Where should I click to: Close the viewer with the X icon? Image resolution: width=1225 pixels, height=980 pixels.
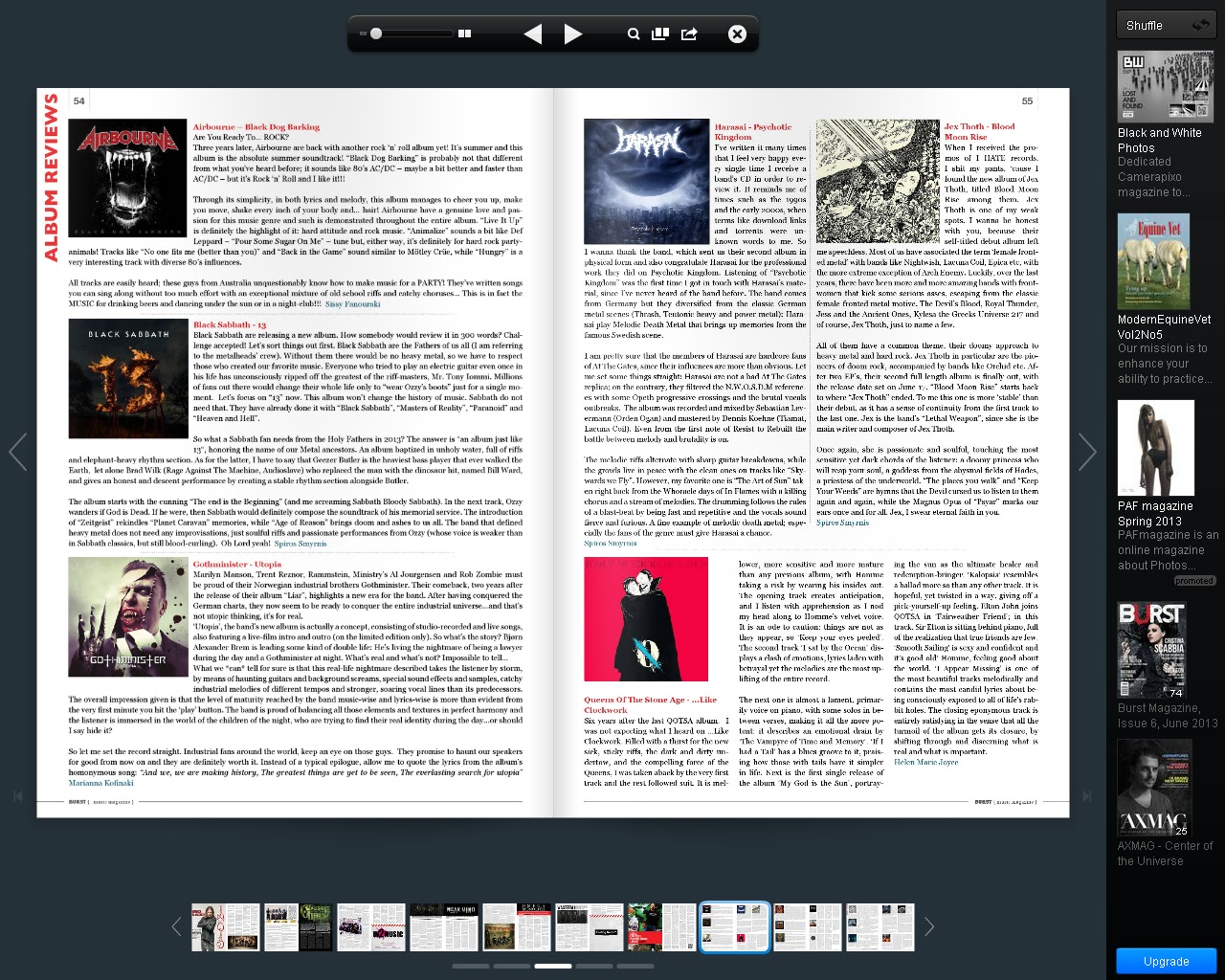tap(737, 33)
